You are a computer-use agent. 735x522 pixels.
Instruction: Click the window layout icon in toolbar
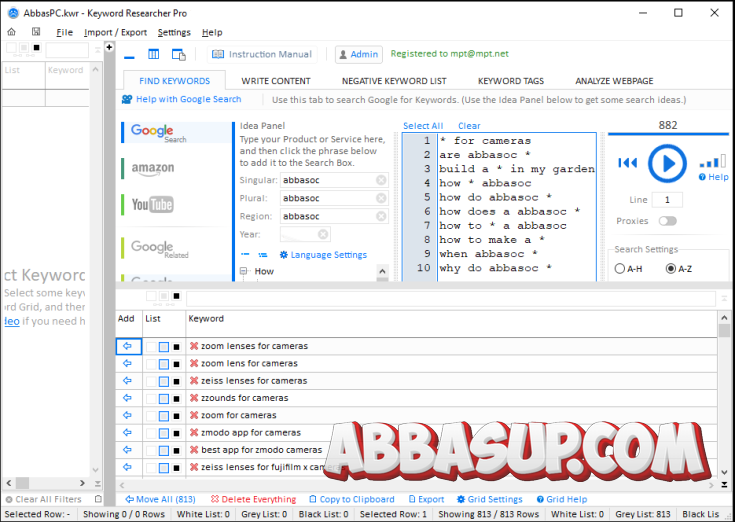pyautogui.click(x=179, y=54)
